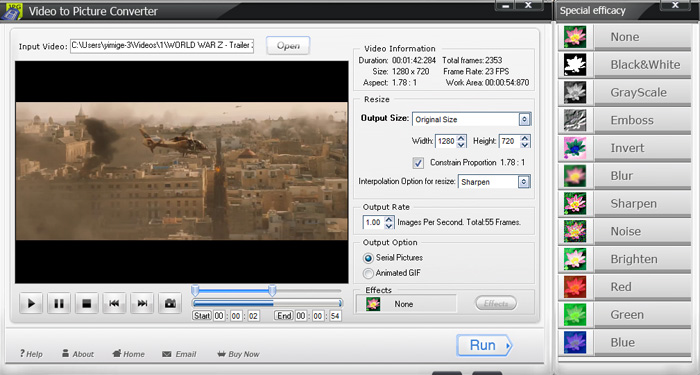
Task: Increase Output Rate with up arrow
Action: (389, 219)
